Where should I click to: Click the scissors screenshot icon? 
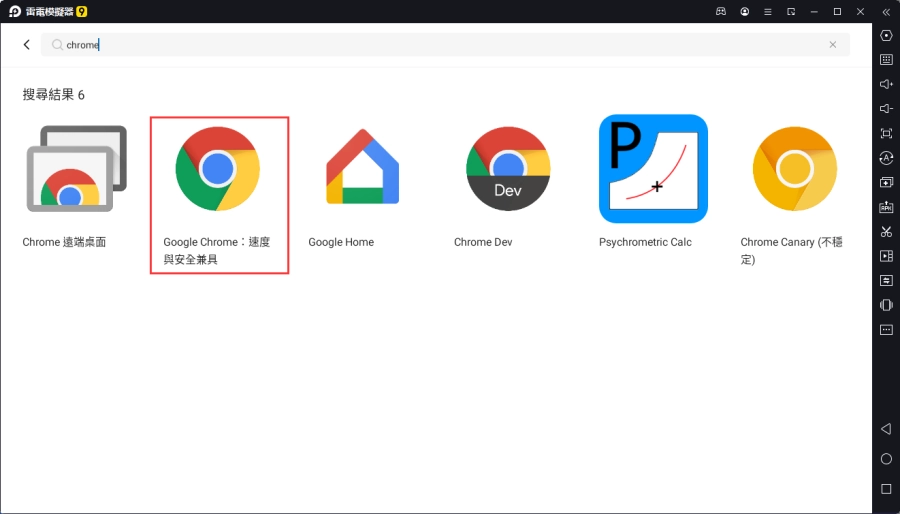tap(886, 232)
